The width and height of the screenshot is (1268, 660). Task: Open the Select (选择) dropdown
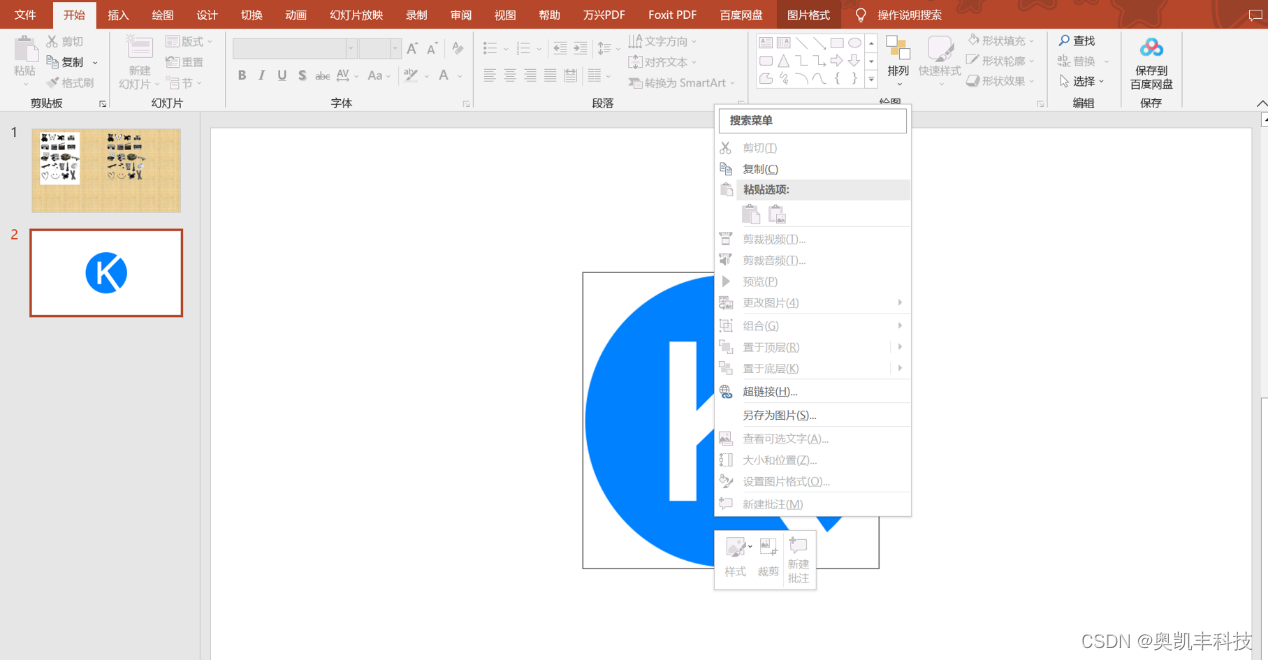click(1082, 81)
